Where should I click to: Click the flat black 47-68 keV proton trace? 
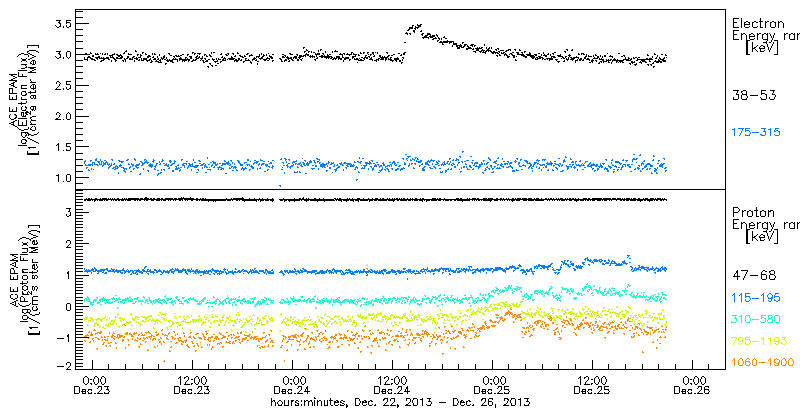coord(375,199)
